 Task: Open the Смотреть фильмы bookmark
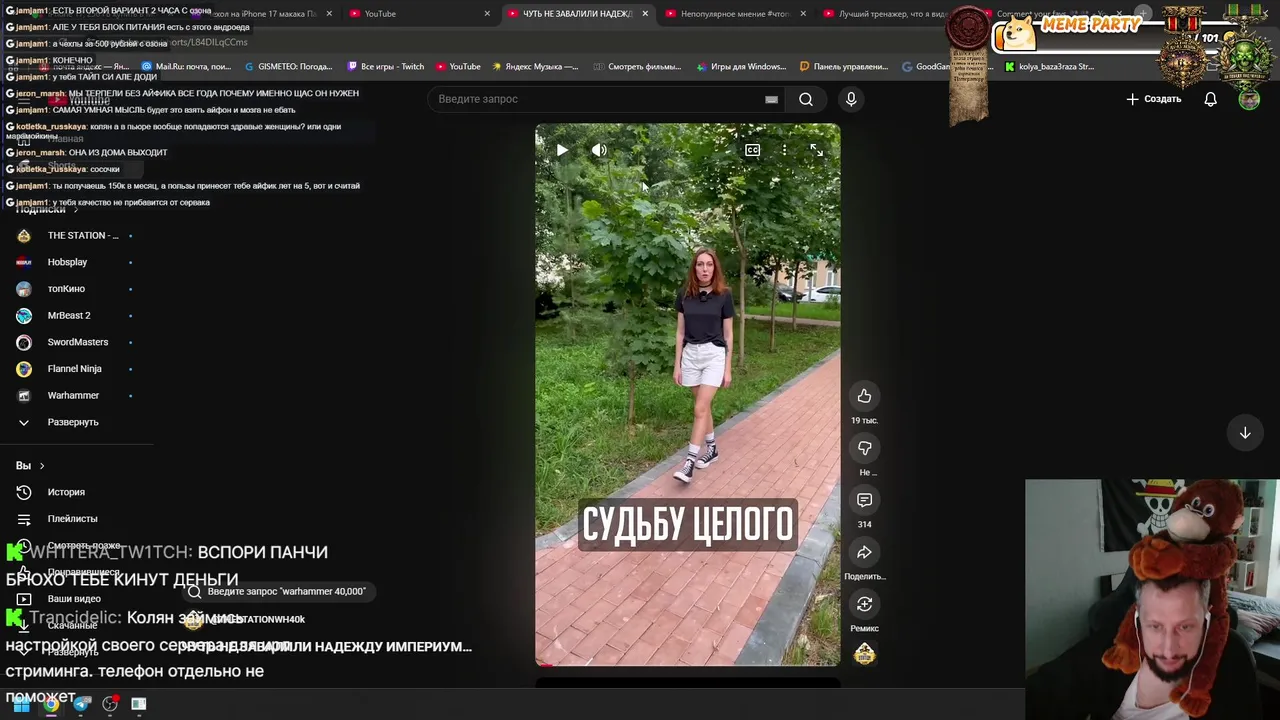tap(636, 67)
